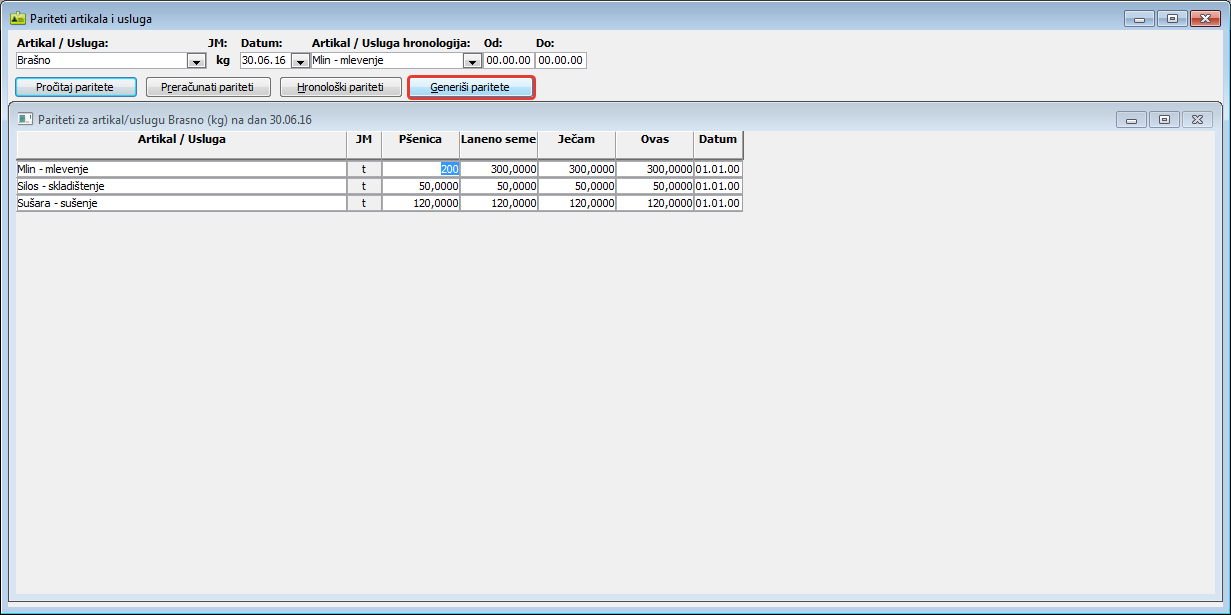Viewport: 1231px width, 615px height.
Task: Click the Laneno seme column header
Action: (498, 140)
